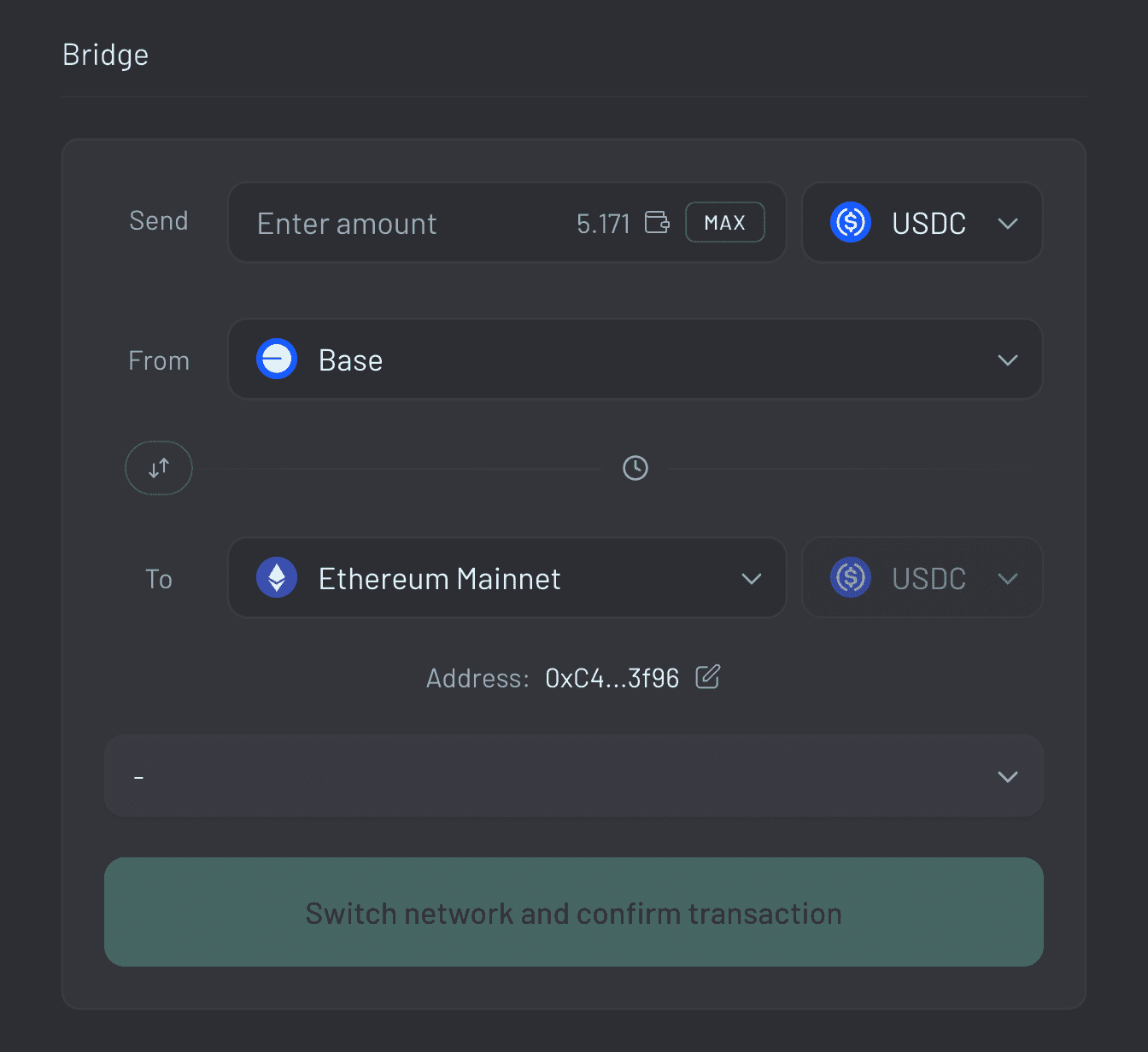Click the faded USDC icon in the destination token selector
Image resolution: width=1148 pixels, height=1052 pixels.
[850, 578]
